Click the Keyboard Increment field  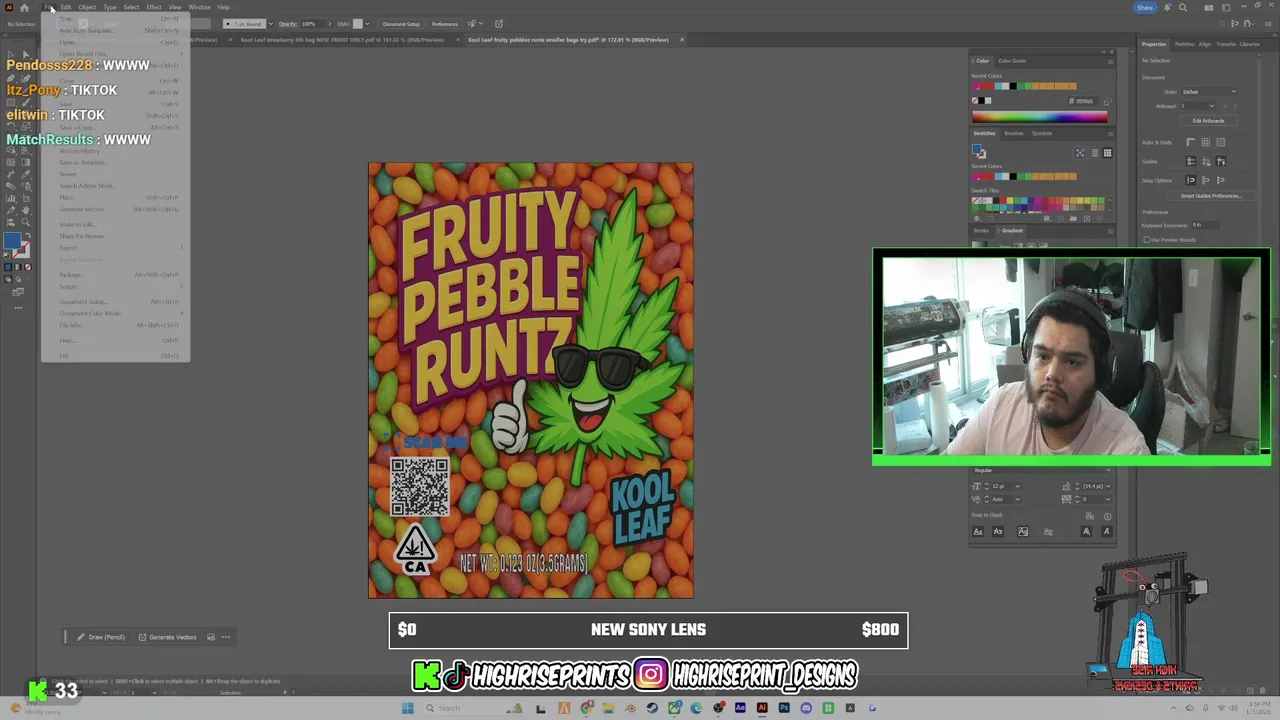point(1205,225)
